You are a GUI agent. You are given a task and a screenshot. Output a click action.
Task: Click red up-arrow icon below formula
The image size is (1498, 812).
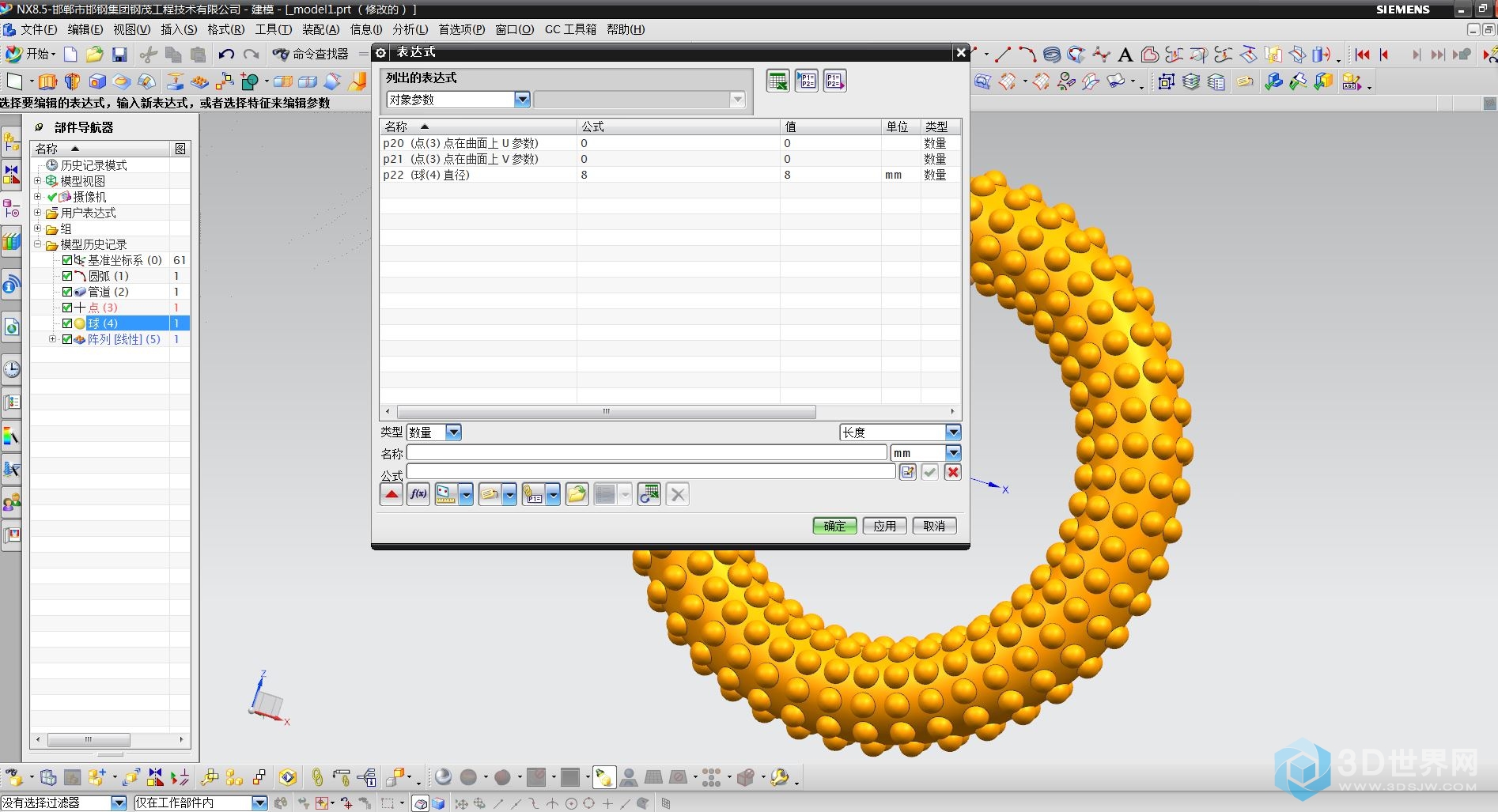[391, 494]
